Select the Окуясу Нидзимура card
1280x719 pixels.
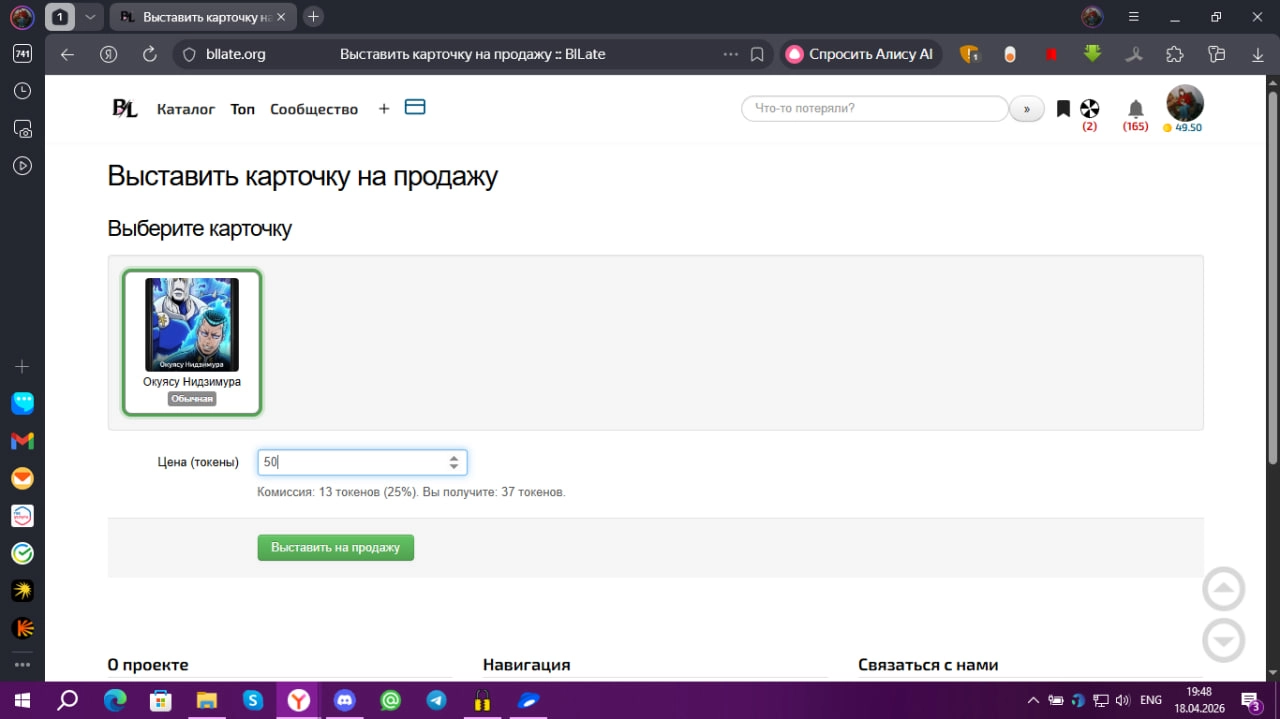click(x=192, y=342)
